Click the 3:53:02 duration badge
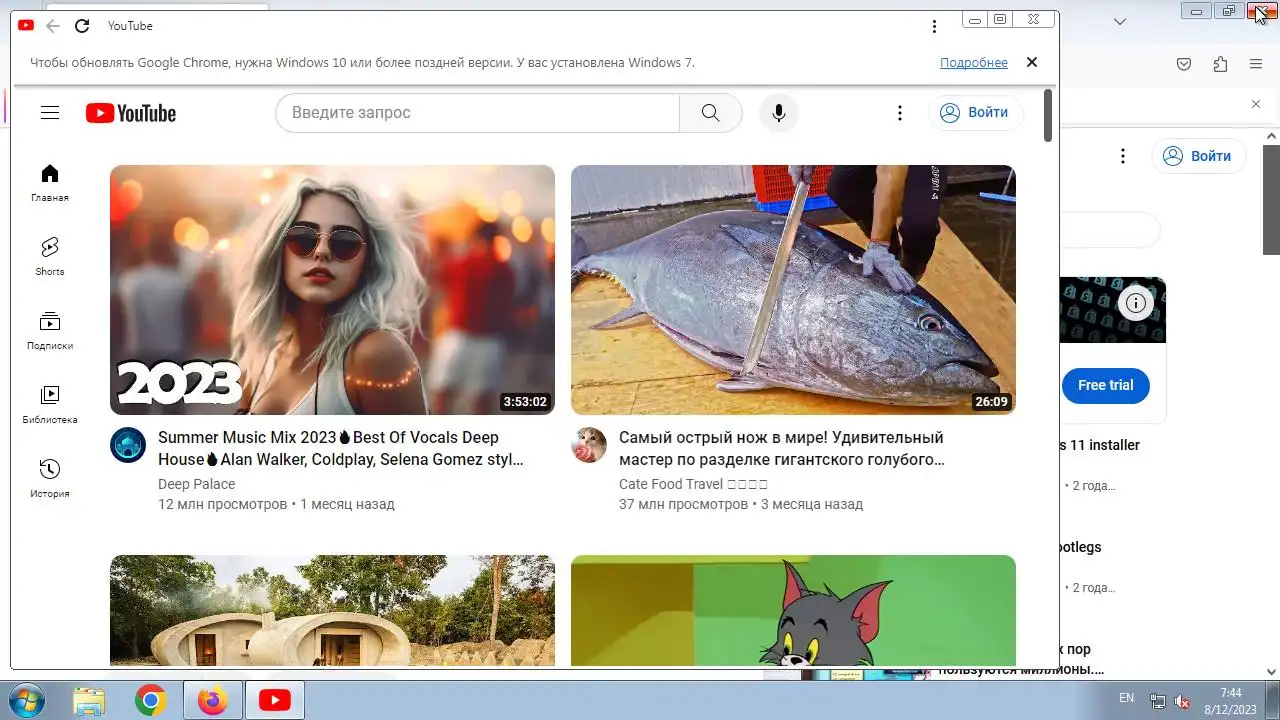1280x720 pixels. (x=525, y=402)
